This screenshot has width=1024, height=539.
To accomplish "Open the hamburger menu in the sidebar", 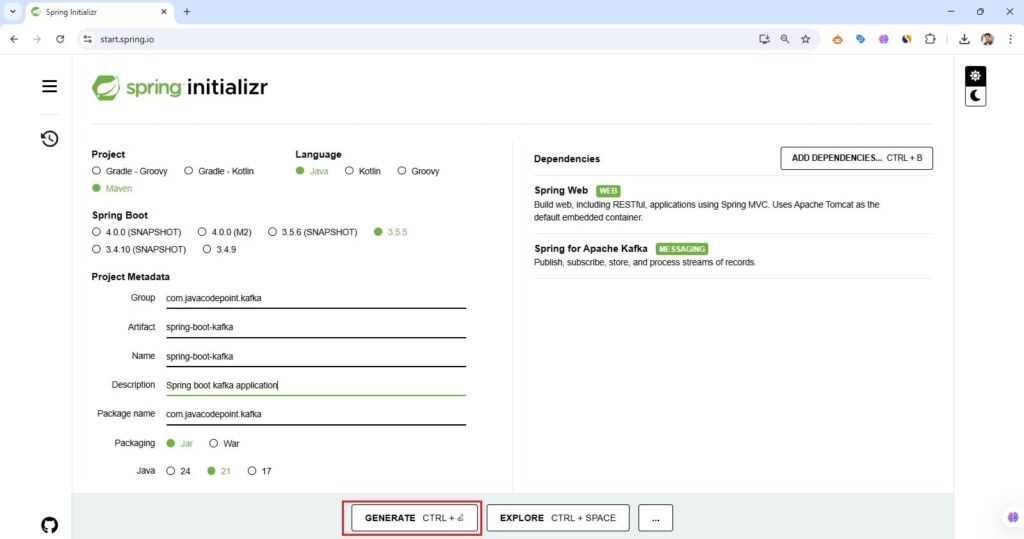I will click(49, 87).
